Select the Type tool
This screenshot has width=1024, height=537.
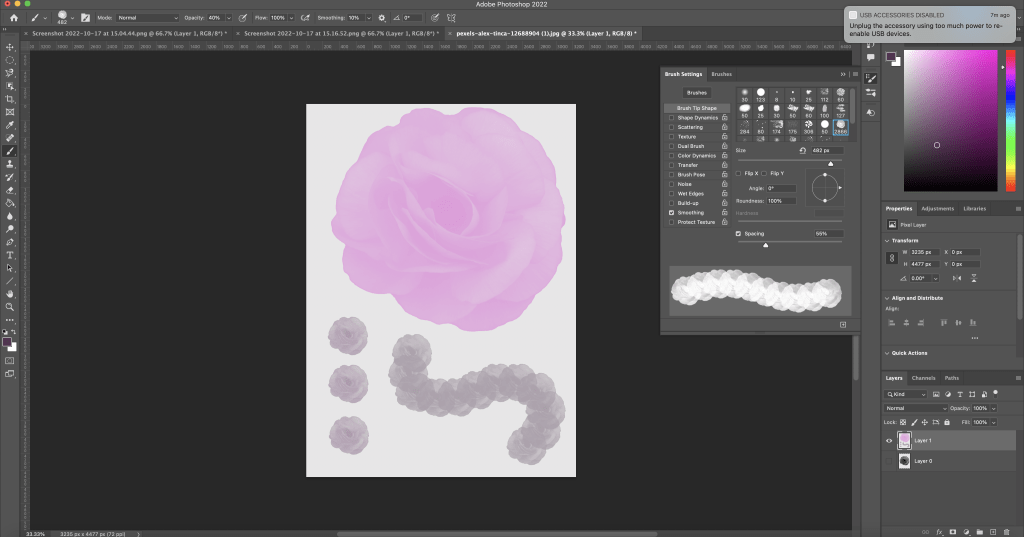click(9, 255)
